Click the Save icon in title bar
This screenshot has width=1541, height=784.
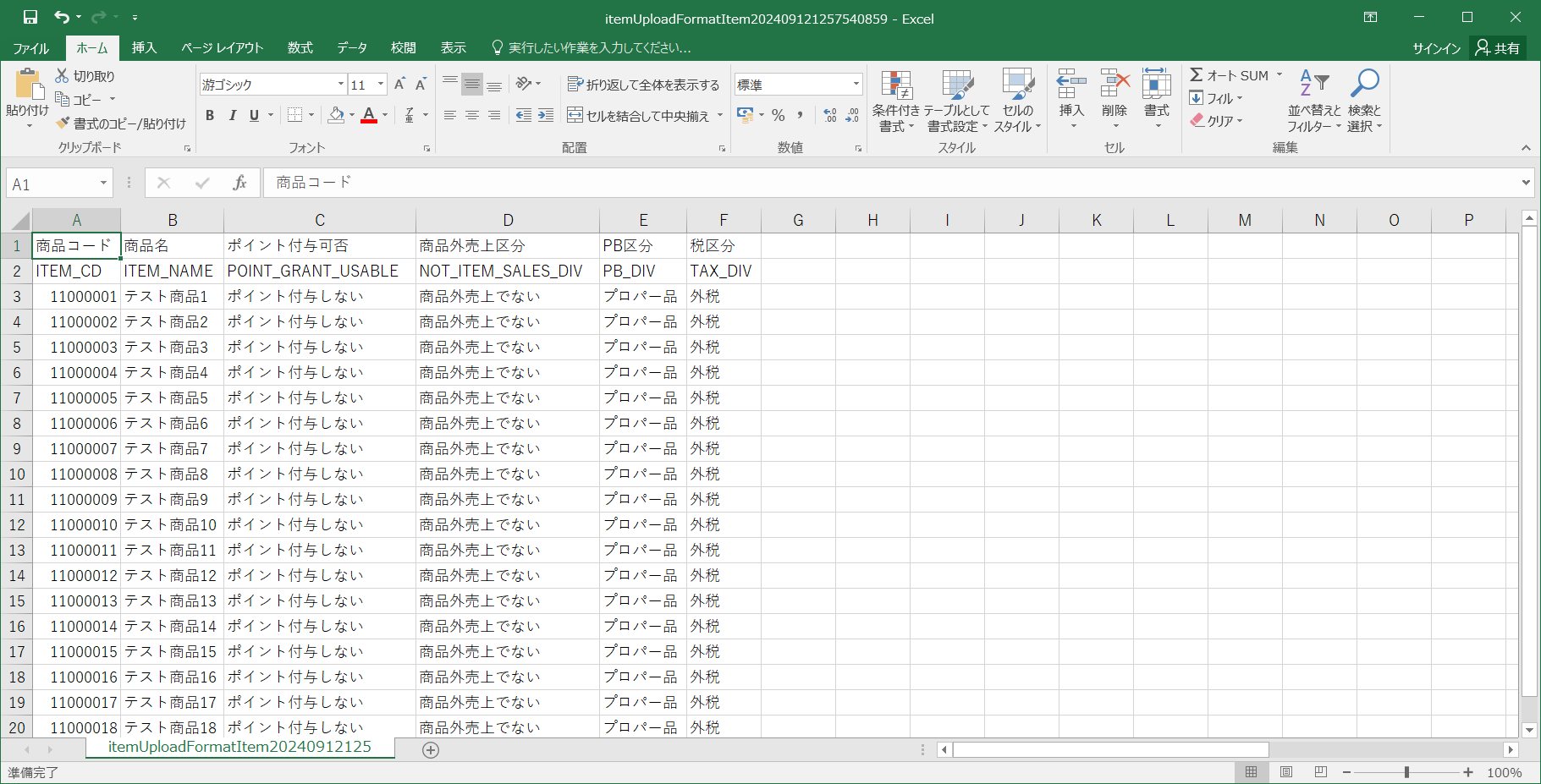(30, 17)
